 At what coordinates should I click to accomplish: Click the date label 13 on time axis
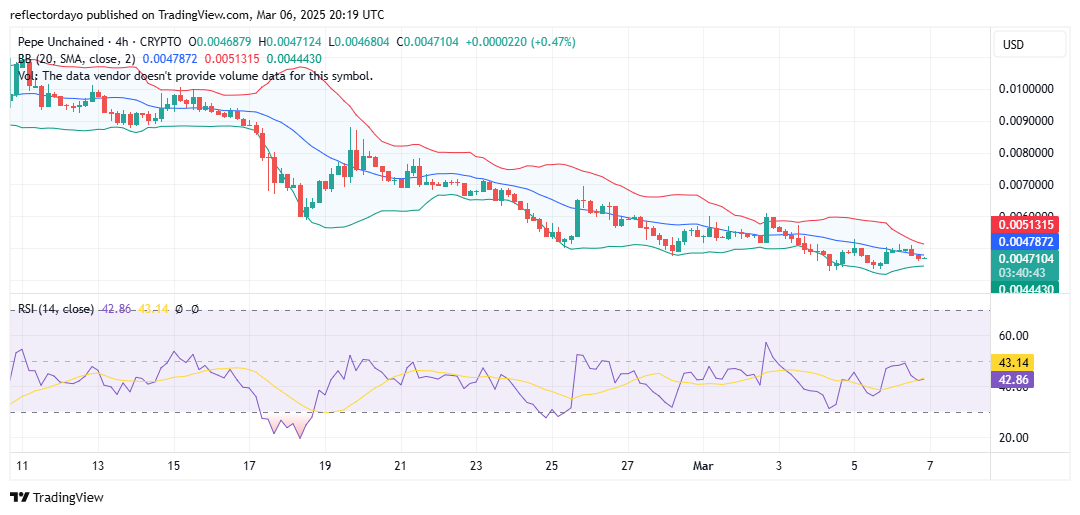[x=98, y=465]
